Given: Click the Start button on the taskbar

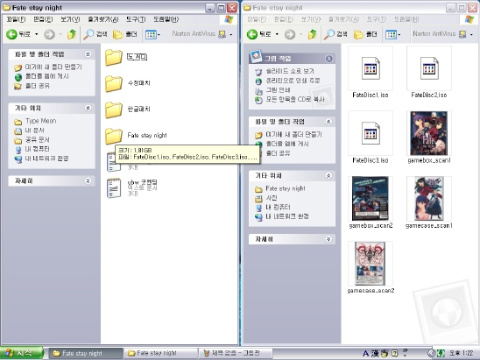Looking at the screenshot, I should click(x=22, y=353).
